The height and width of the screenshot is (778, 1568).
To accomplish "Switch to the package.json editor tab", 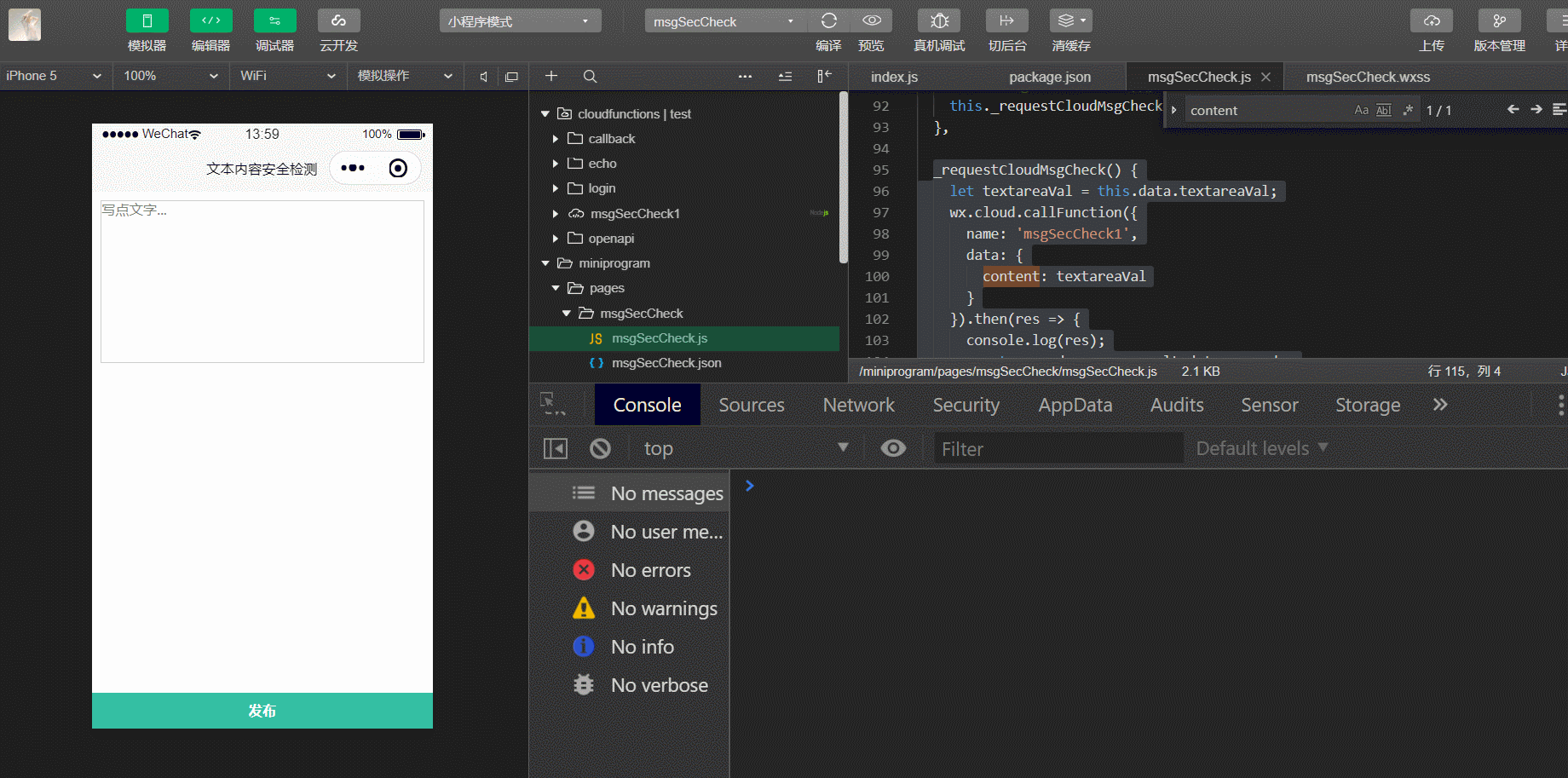I will (x=1050, y=77).
